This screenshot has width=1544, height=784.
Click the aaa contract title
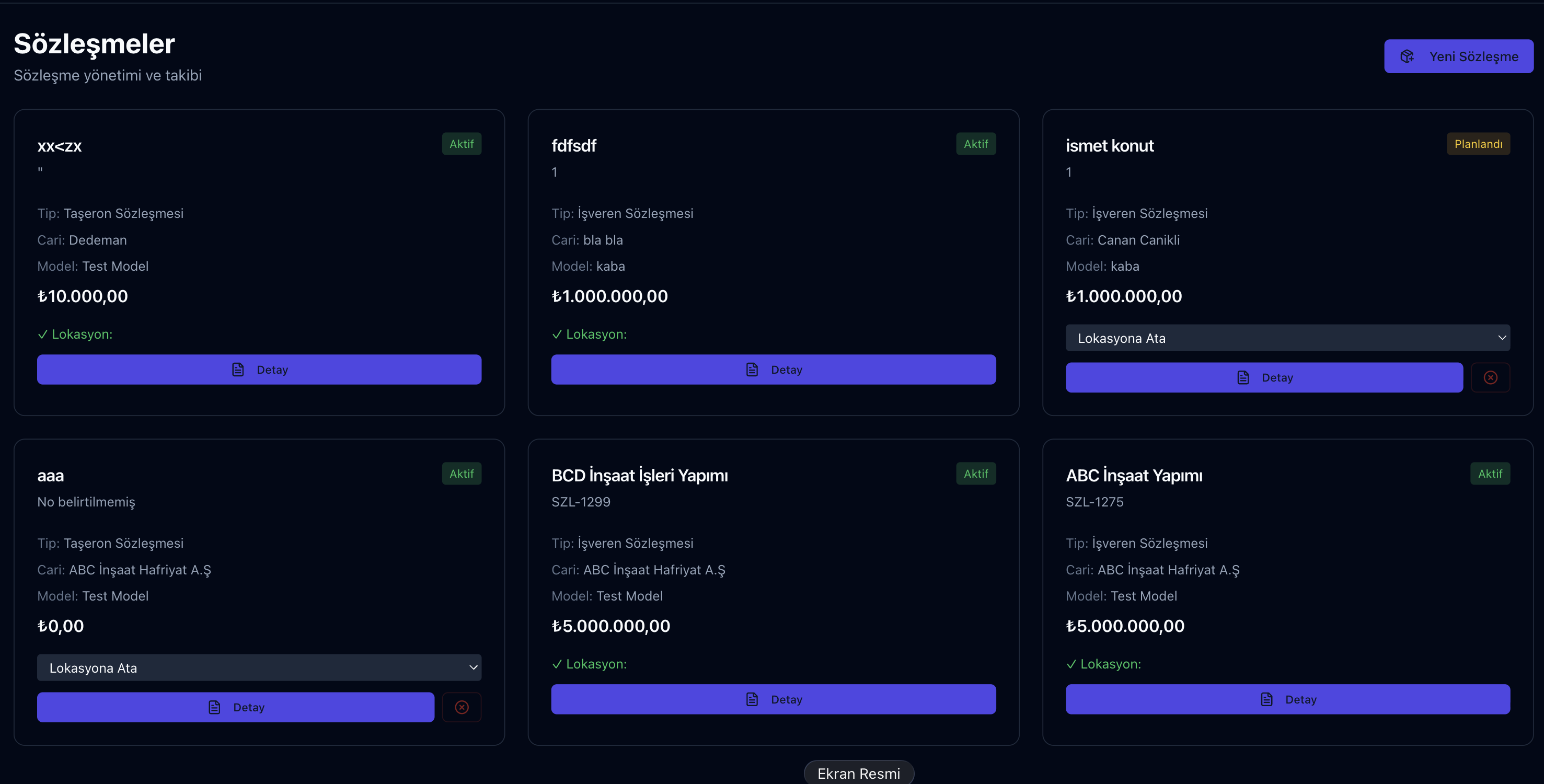(50, 476)
